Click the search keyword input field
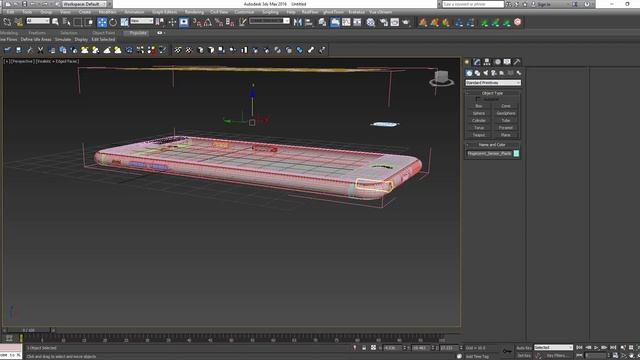Image resolution: width=640 pixels, height=360 pixels. (473, 4)
